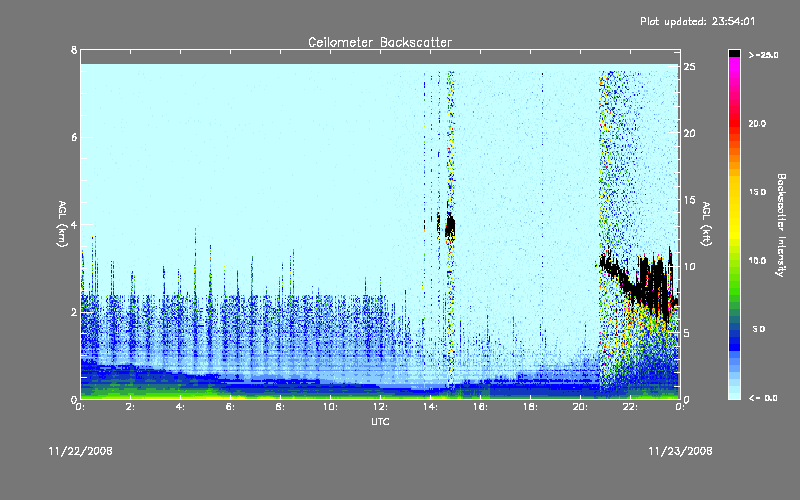Select the "Plot updated: 23:54:01" timestamp
Viewport: 800px width, 500px height.
pyautogui.click(x=697, y=21)
